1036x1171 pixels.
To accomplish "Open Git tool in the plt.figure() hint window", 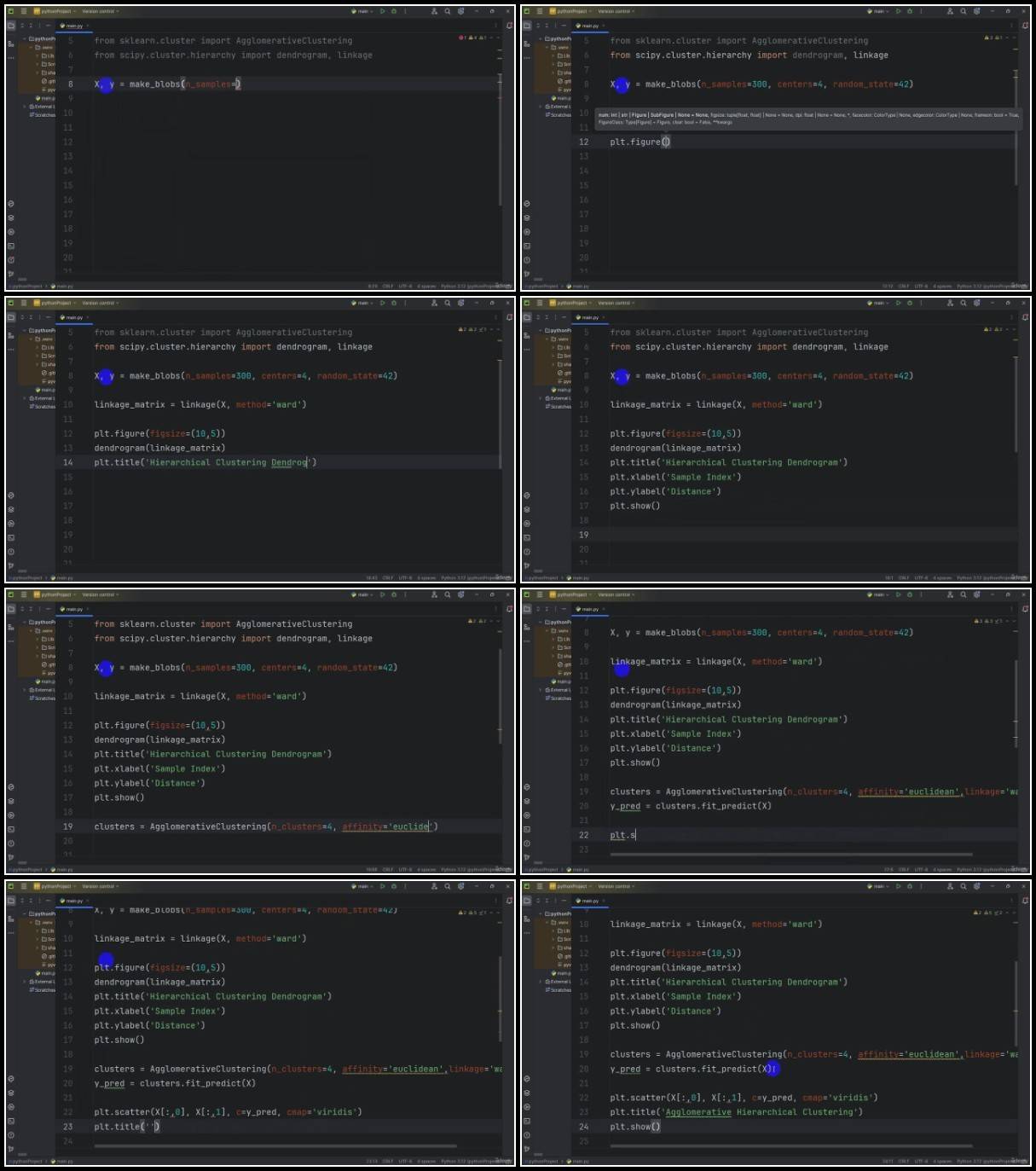I will (527, 274).
